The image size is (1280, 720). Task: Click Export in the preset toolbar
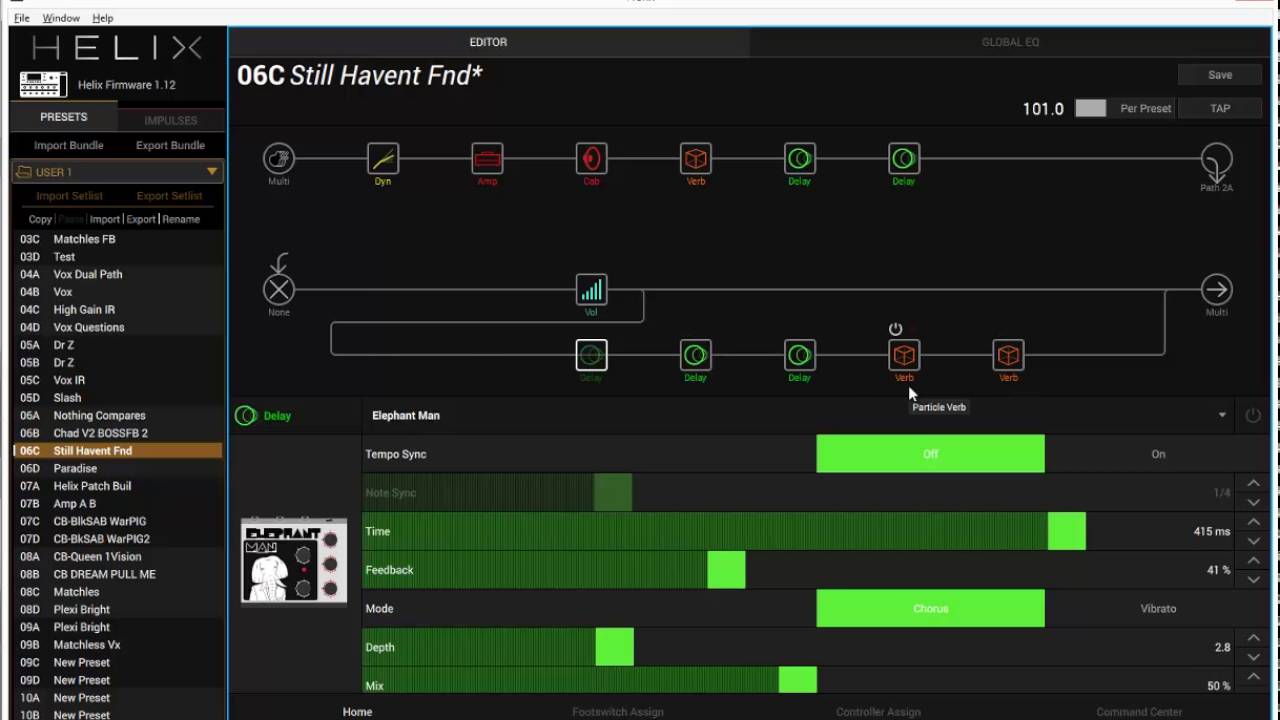tap(141, 219)
